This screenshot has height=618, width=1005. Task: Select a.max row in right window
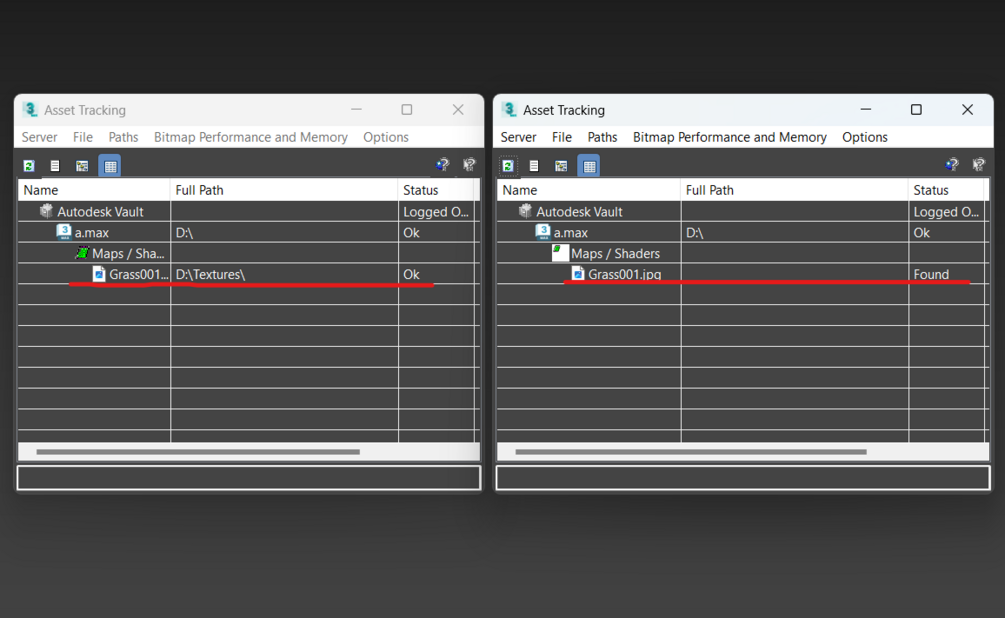[x=742, y=232]
